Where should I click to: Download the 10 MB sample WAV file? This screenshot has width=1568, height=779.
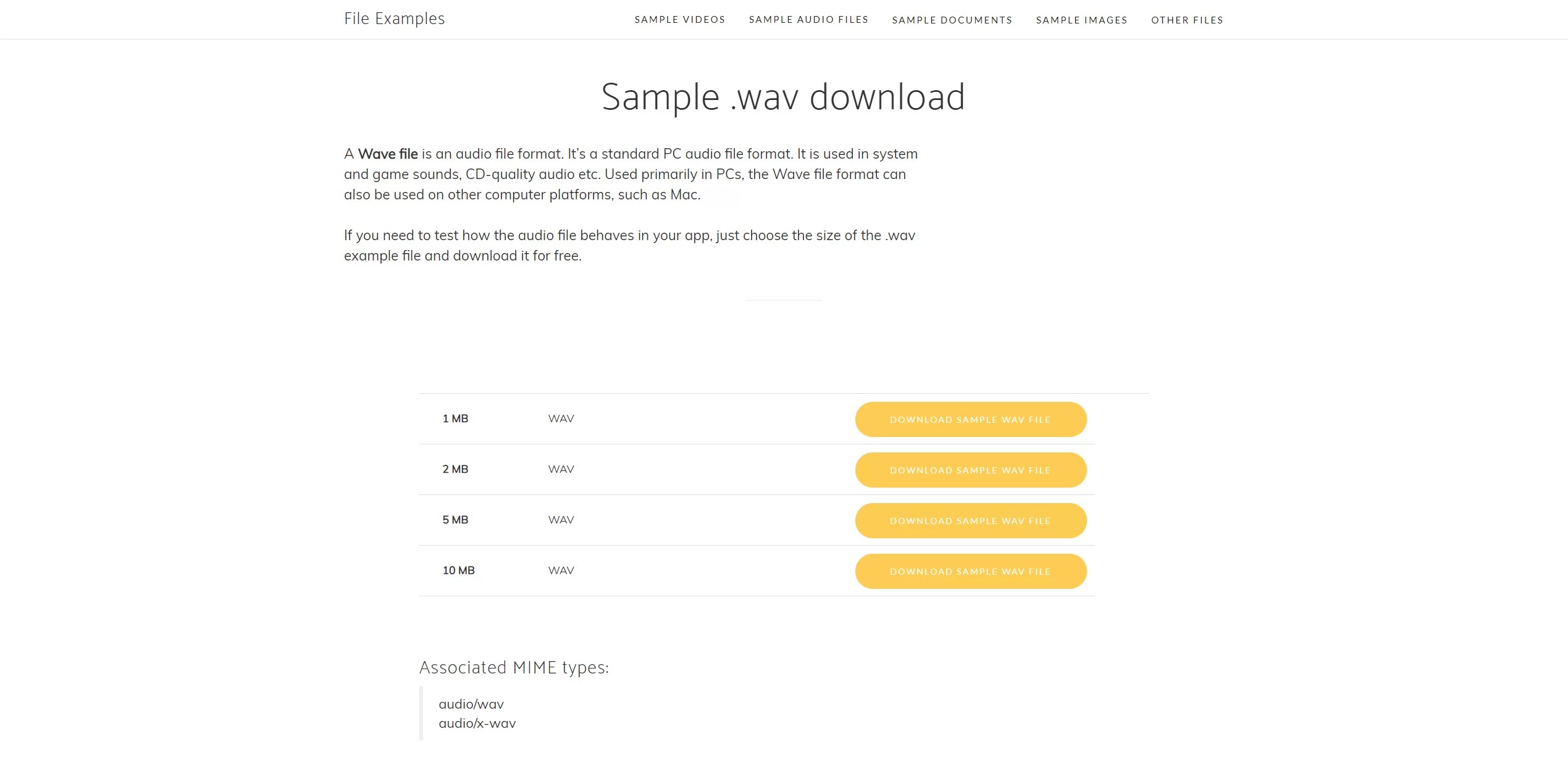pos(970,571)
